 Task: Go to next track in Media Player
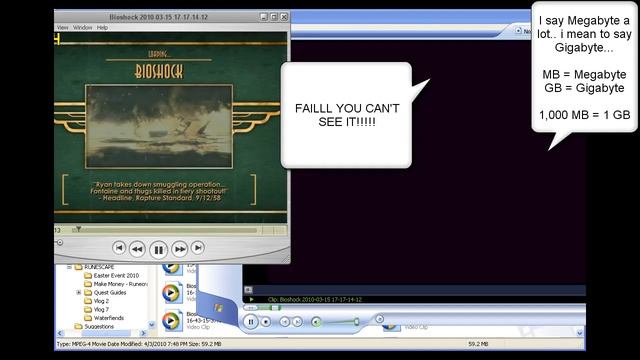(x=298, y=322)
